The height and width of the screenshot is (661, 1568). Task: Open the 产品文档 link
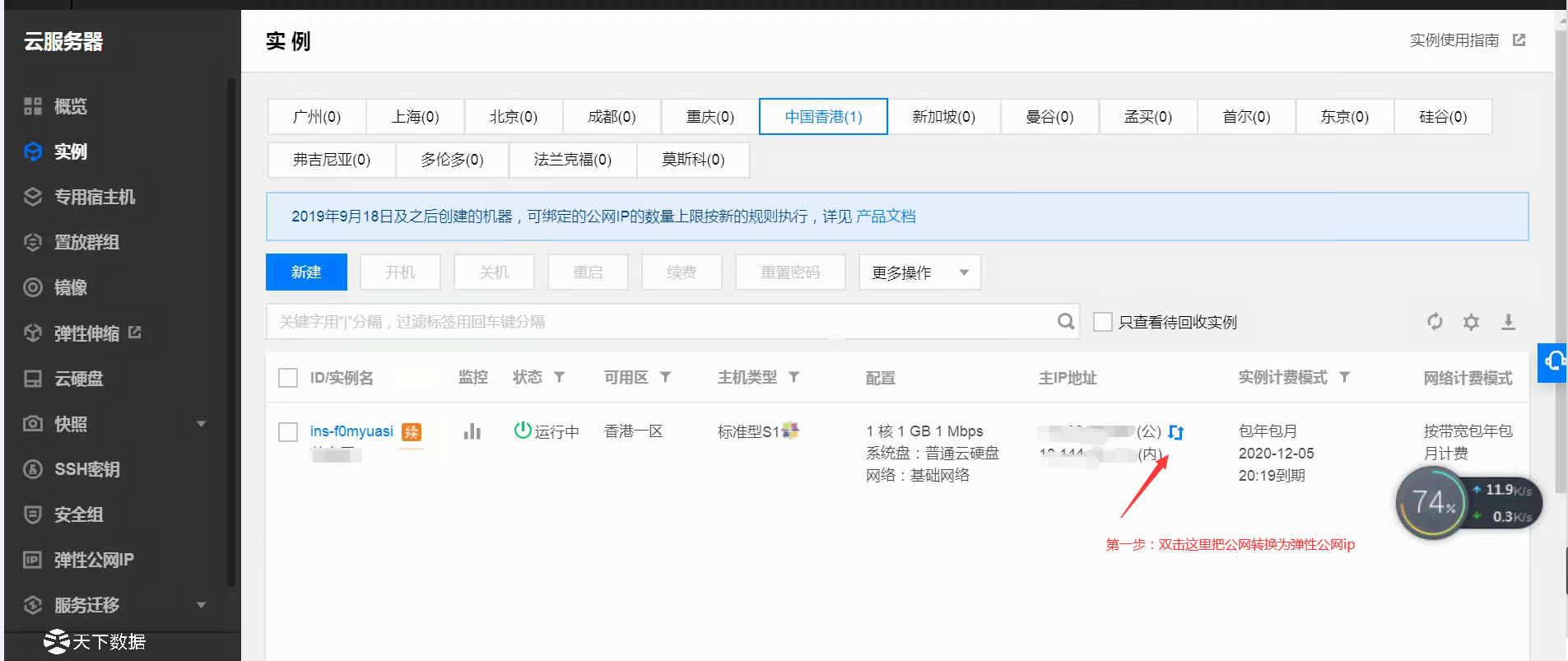[x=886, y=216]
